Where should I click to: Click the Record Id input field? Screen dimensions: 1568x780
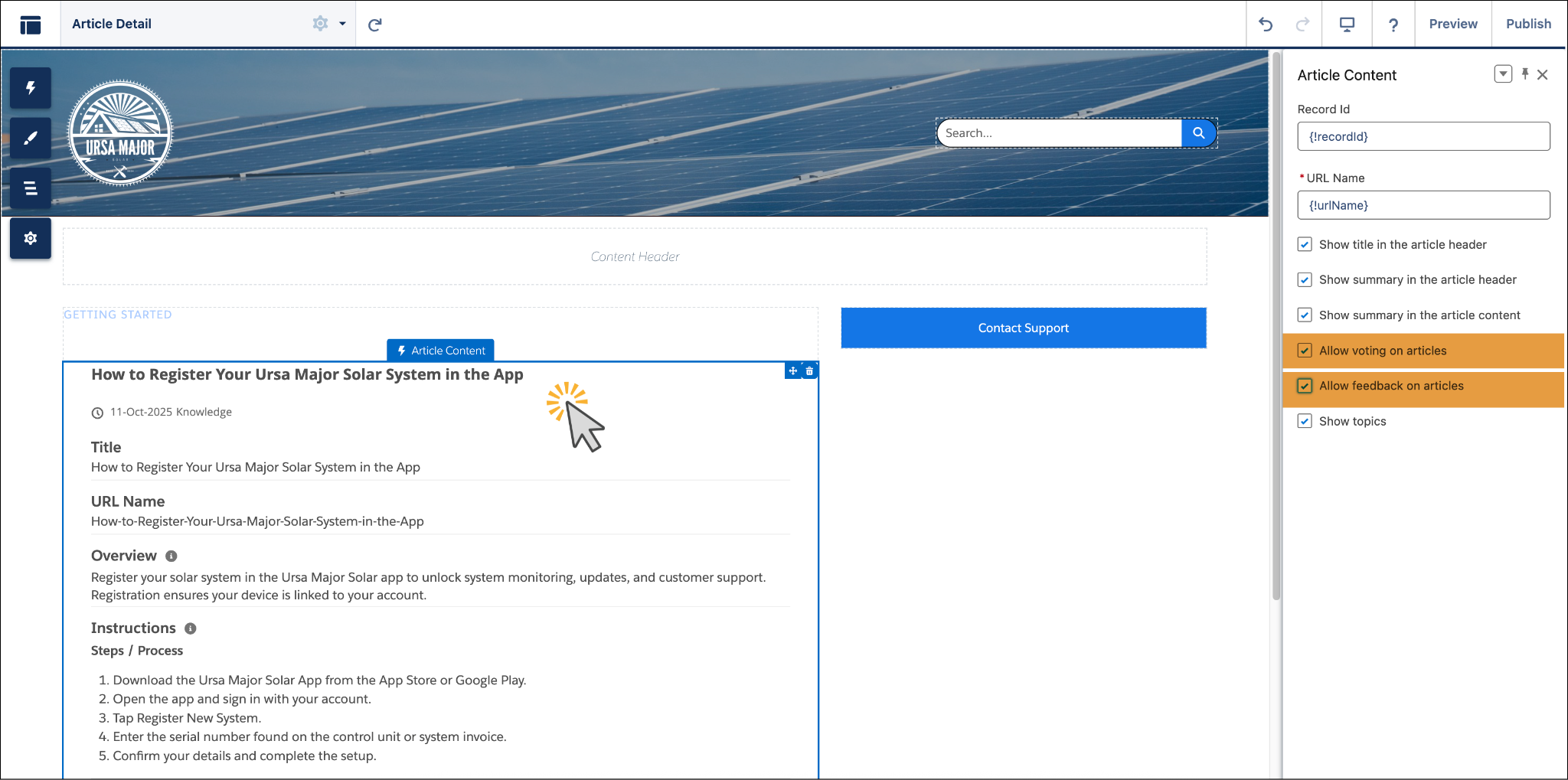[x=1423, y=136]
